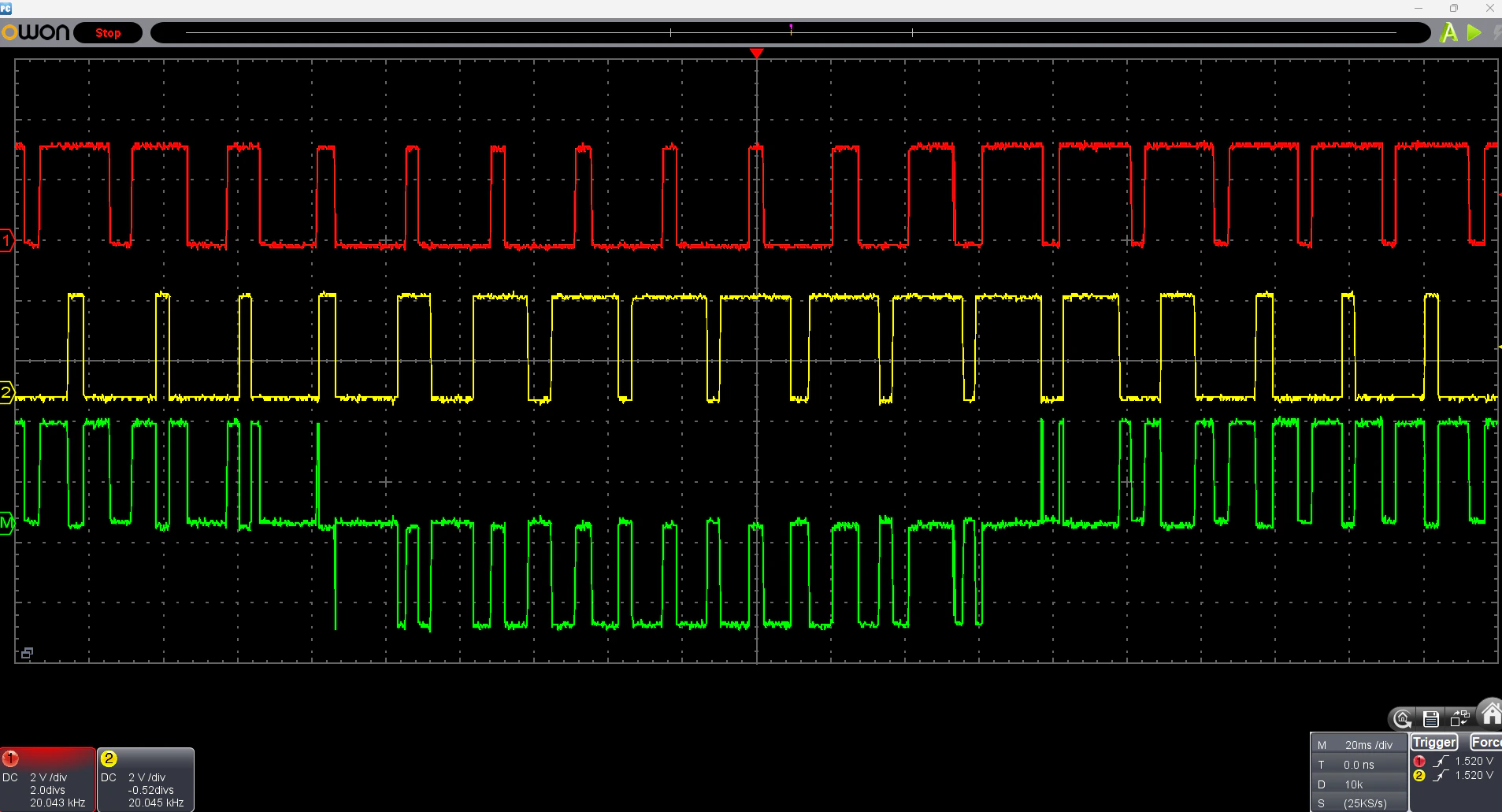The height and width of the screenshot is (812, 1502).
Task: Toggle the Stop acquisition status button
Action: pyautogui.click(x=108, y=33)
